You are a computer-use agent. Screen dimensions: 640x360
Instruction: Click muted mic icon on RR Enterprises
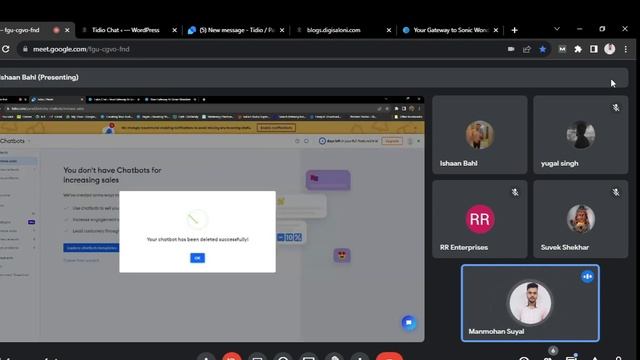coord(515,192)
